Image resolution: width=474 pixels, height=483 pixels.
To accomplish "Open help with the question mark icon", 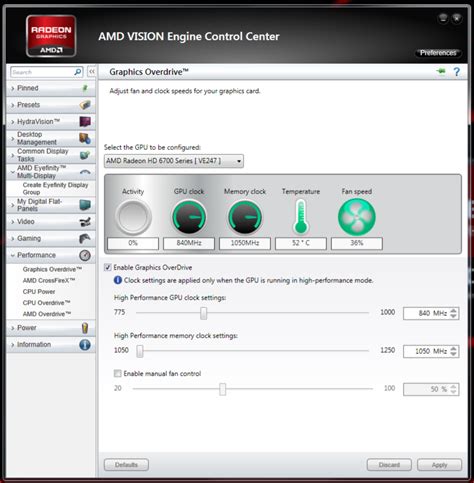I will (x=457, y=71).
